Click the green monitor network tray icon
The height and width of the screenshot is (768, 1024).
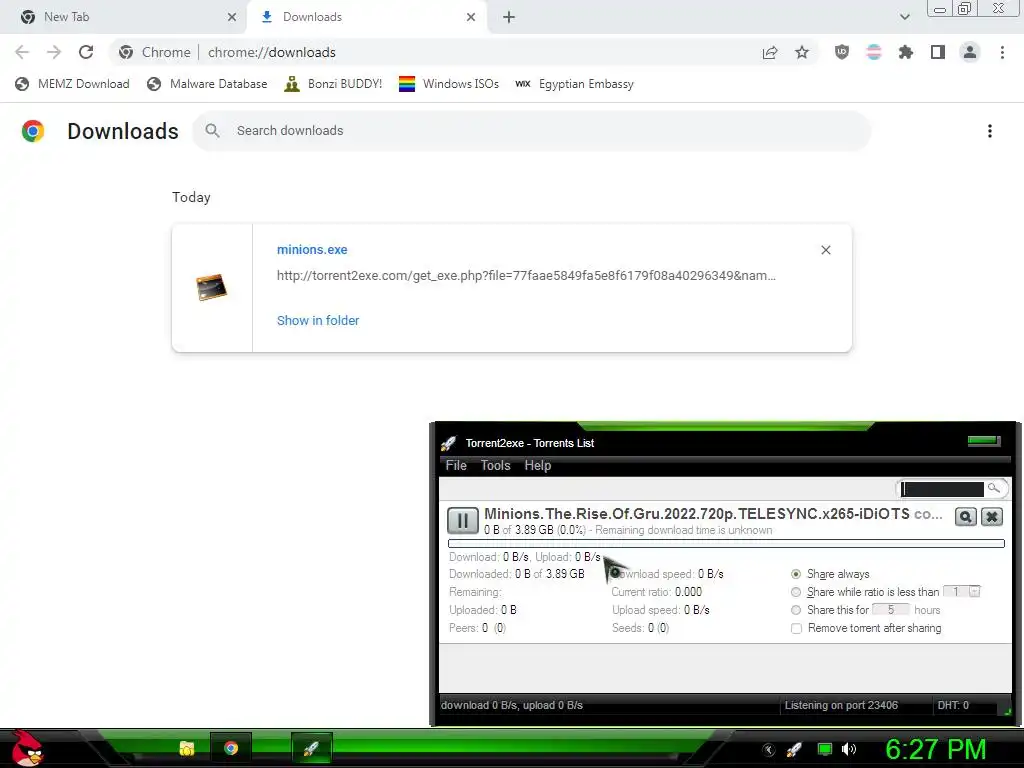825,749
